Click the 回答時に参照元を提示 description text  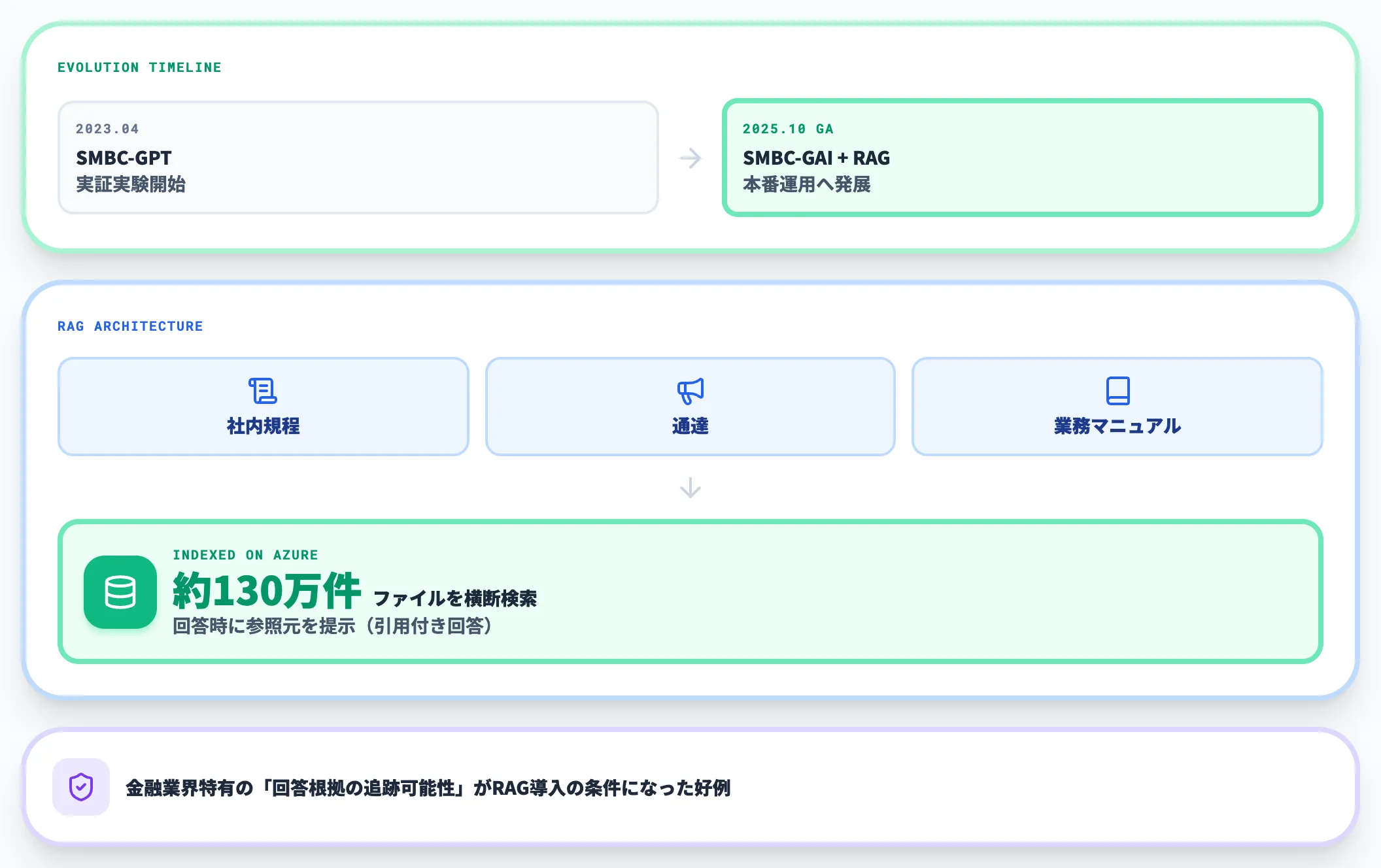[x=332, y=626]
